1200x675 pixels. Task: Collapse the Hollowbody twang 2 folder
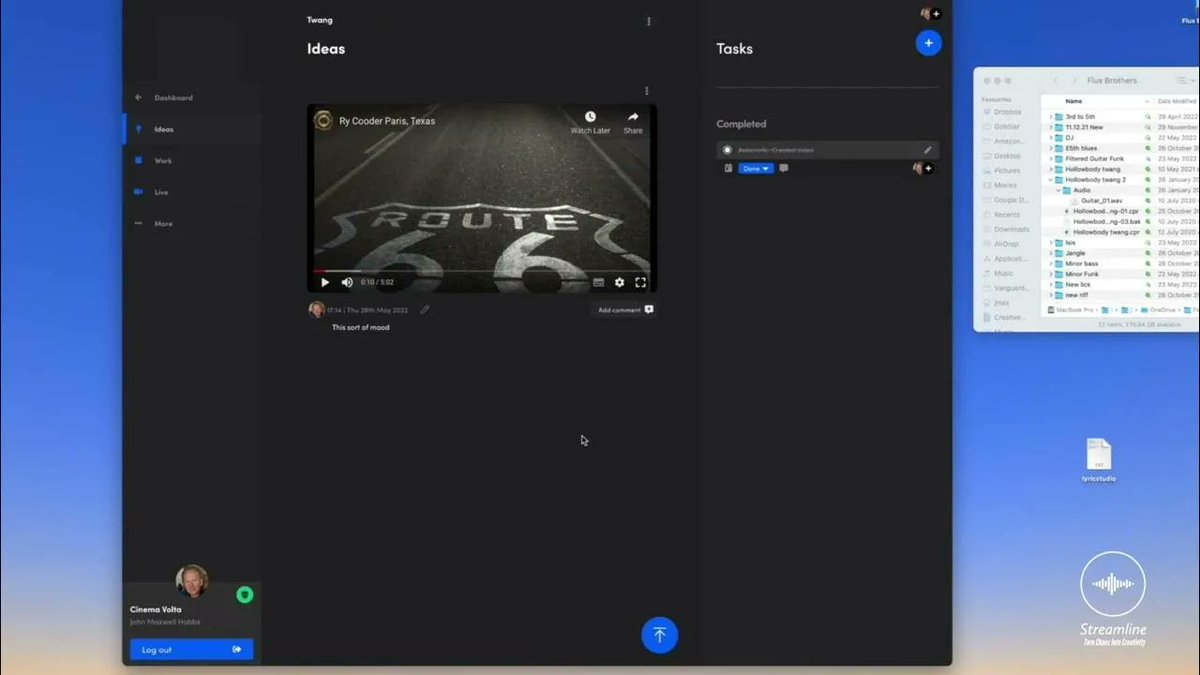pos(1051,179)
